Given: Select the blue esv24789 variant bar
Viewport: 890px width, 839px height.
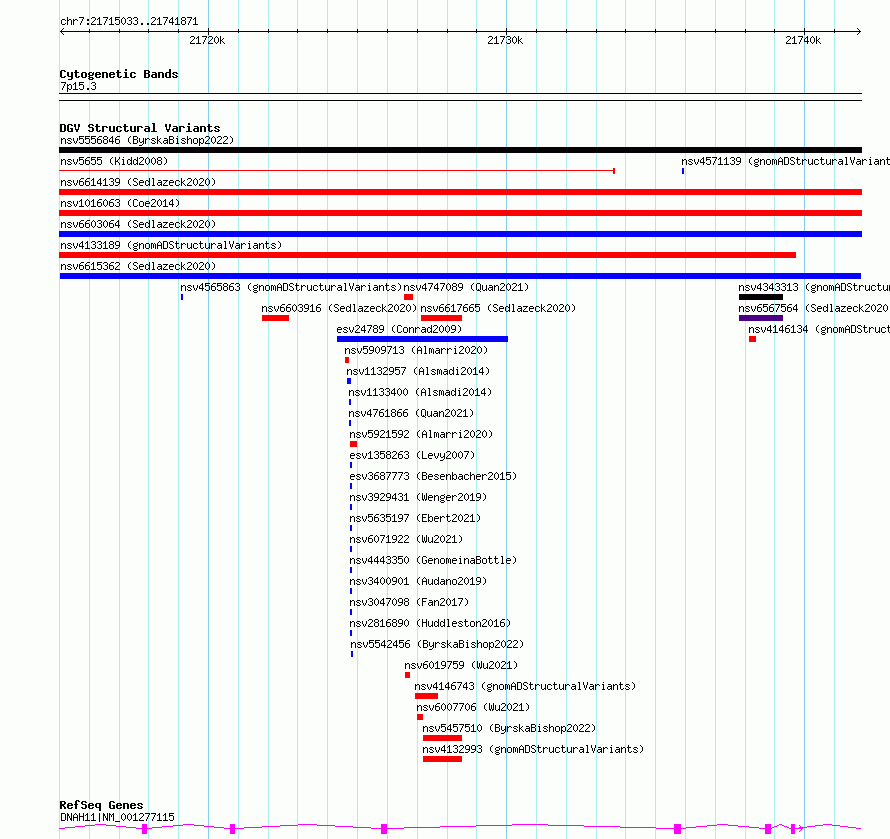Looking at the screenshot, I should [x=422, y=339].
